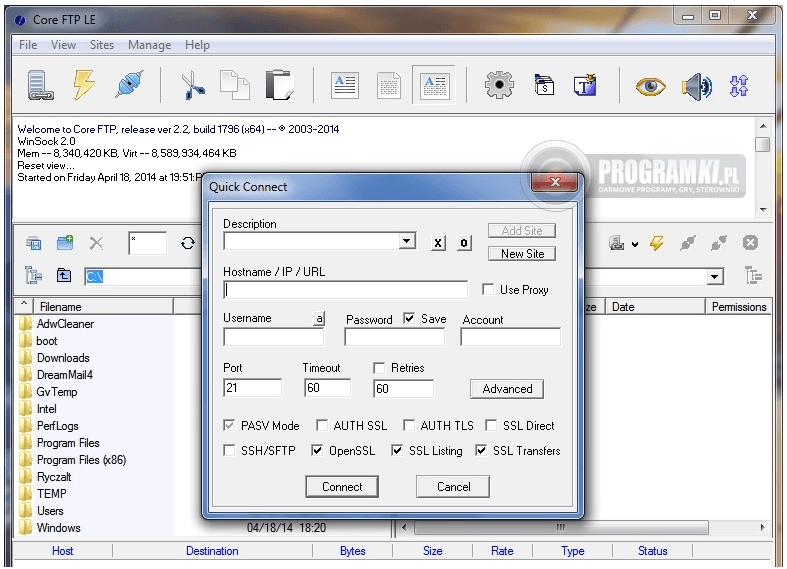Tick the Retries checkbox

(x=379, y=368)
